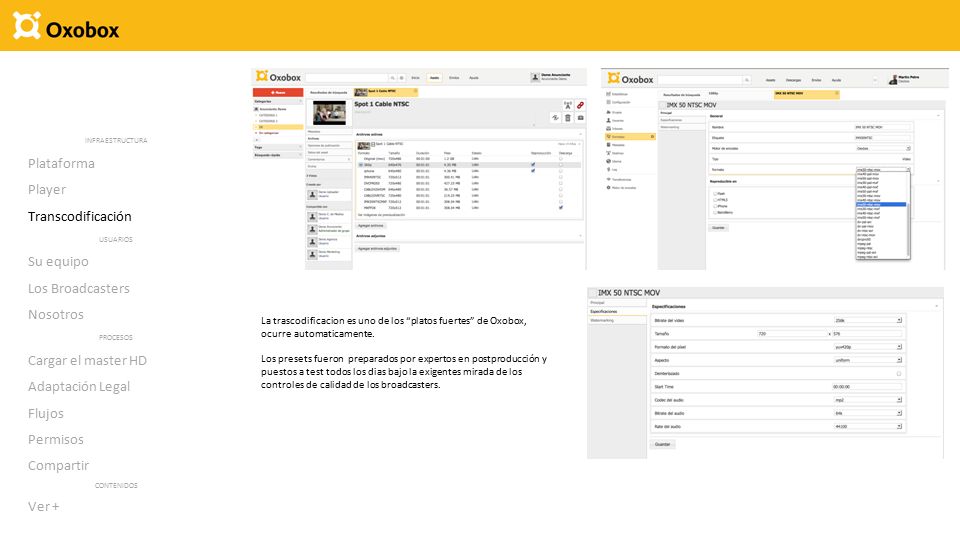Click the Usuarios person icon in the right sidebar
The image size is (960, 540).
pyautogui.click(x=609, y=120)
